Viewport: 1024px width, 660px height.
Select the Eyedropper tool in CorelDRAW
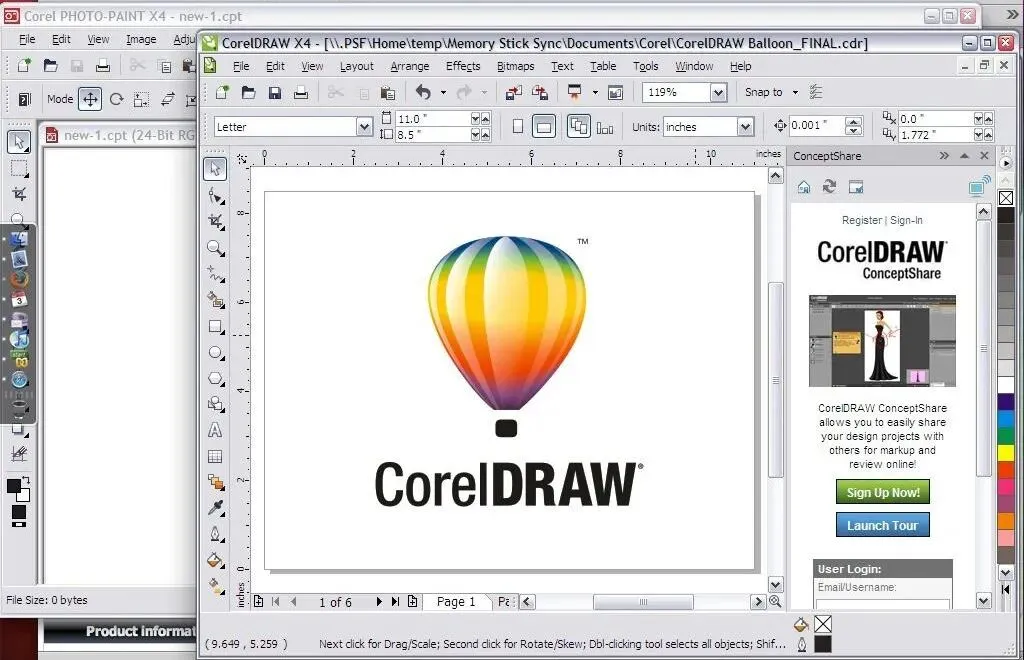tap(216, 508)
